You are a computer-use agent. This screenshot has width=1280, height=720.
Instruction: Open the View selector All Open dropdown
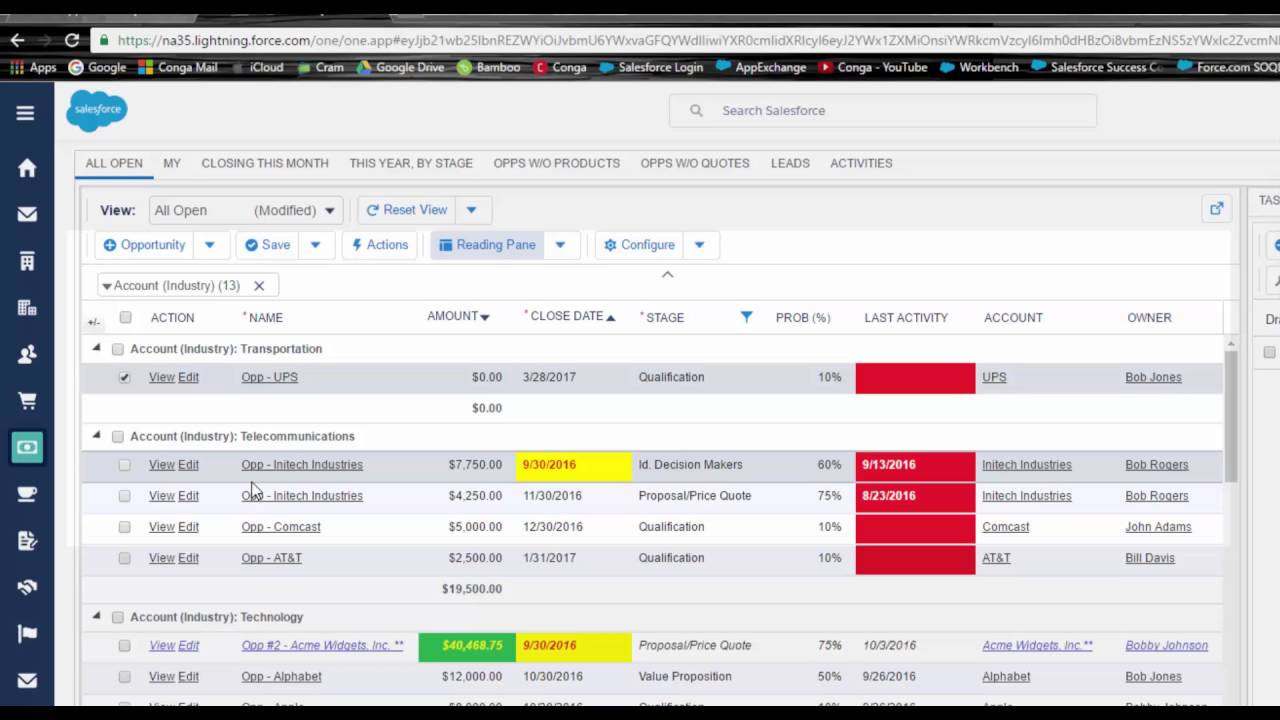246,210
